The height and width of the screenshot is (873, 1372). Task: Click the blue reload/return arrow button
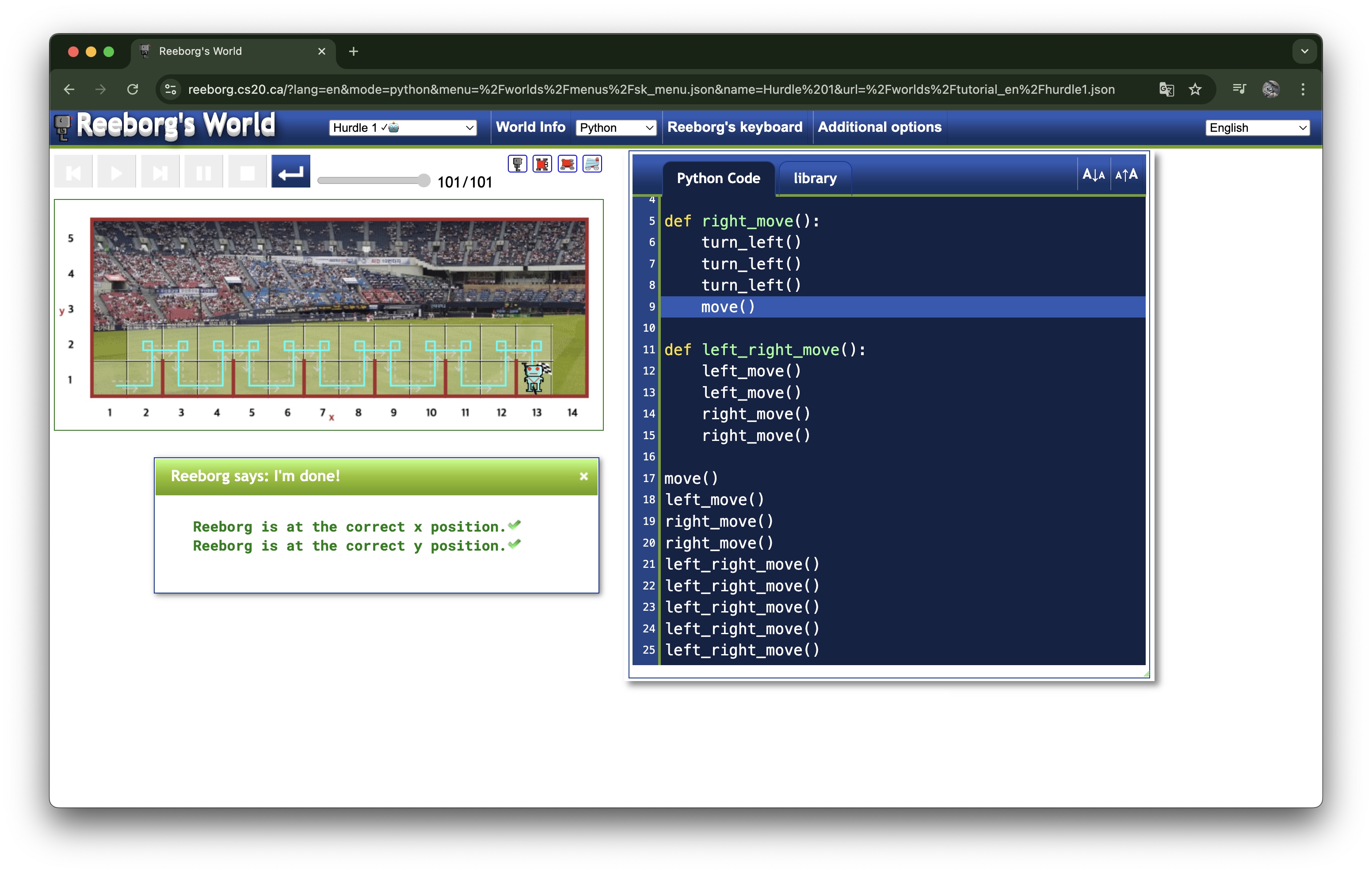coord(290,172)
